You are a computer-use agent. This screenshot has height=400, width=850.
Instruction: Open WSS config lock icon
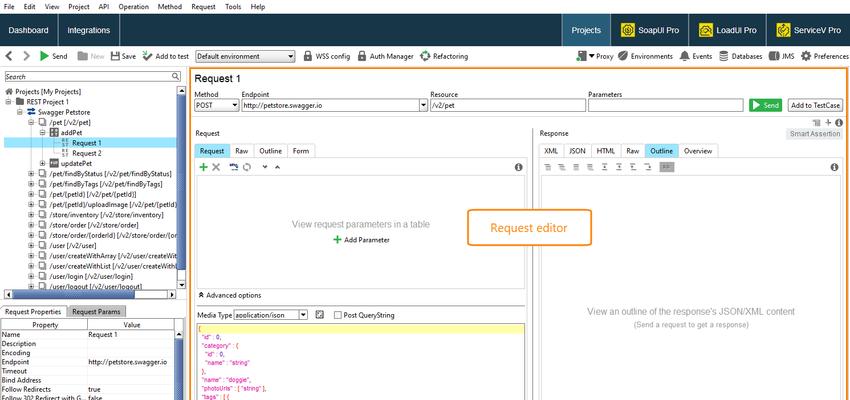click(307, 56)
